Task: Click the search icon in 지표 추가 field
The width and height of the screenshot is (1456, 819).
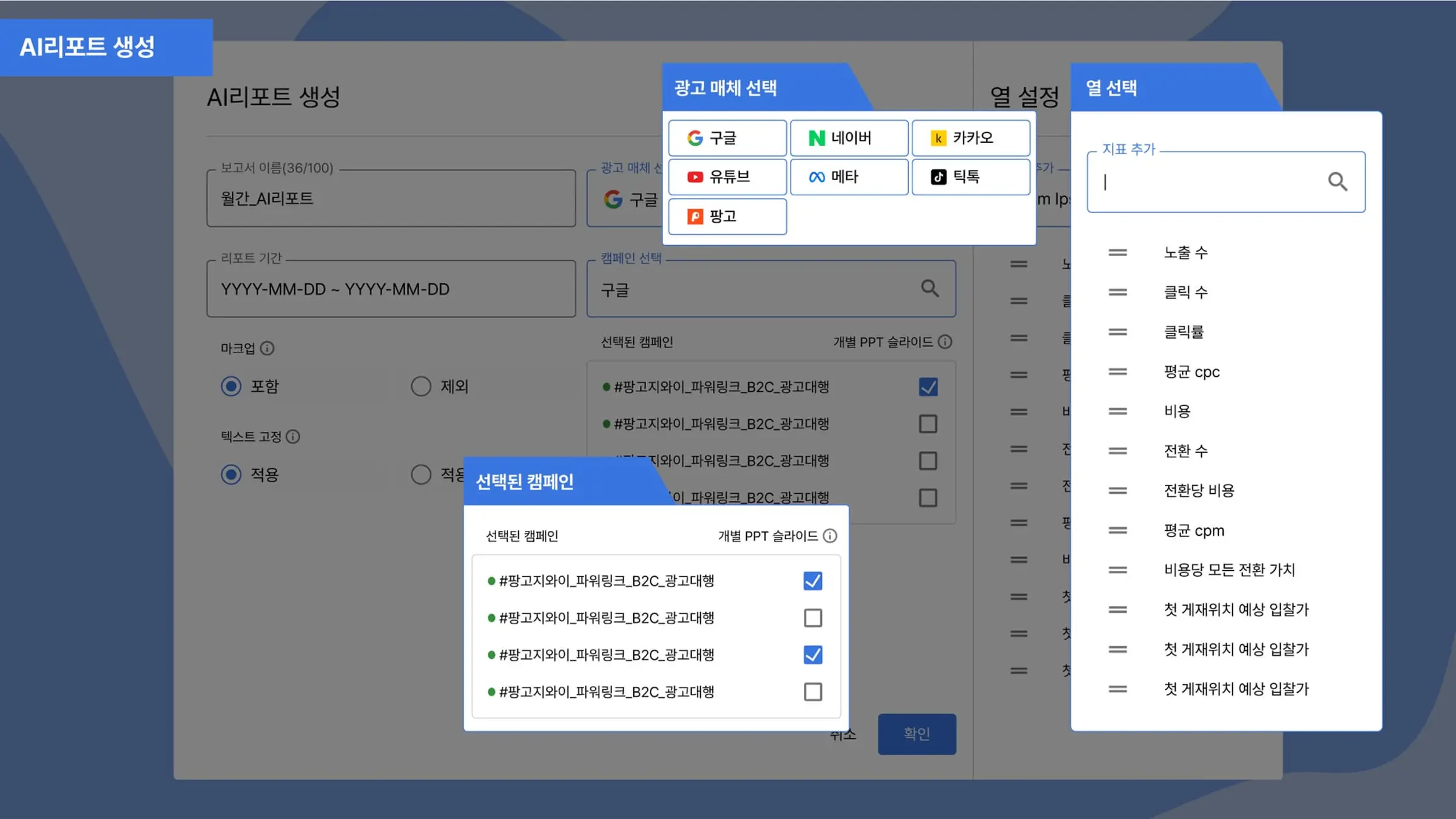Action: point(1337,181)
